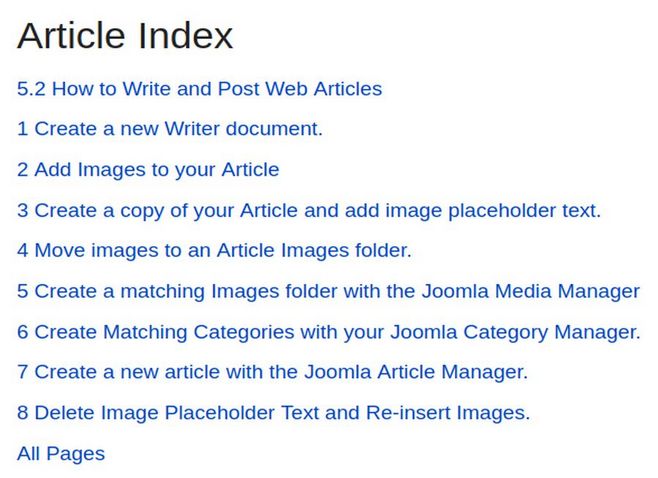Select the matching Images folder index entry
This screenshot has width=658, height=478.
point(328,291)
